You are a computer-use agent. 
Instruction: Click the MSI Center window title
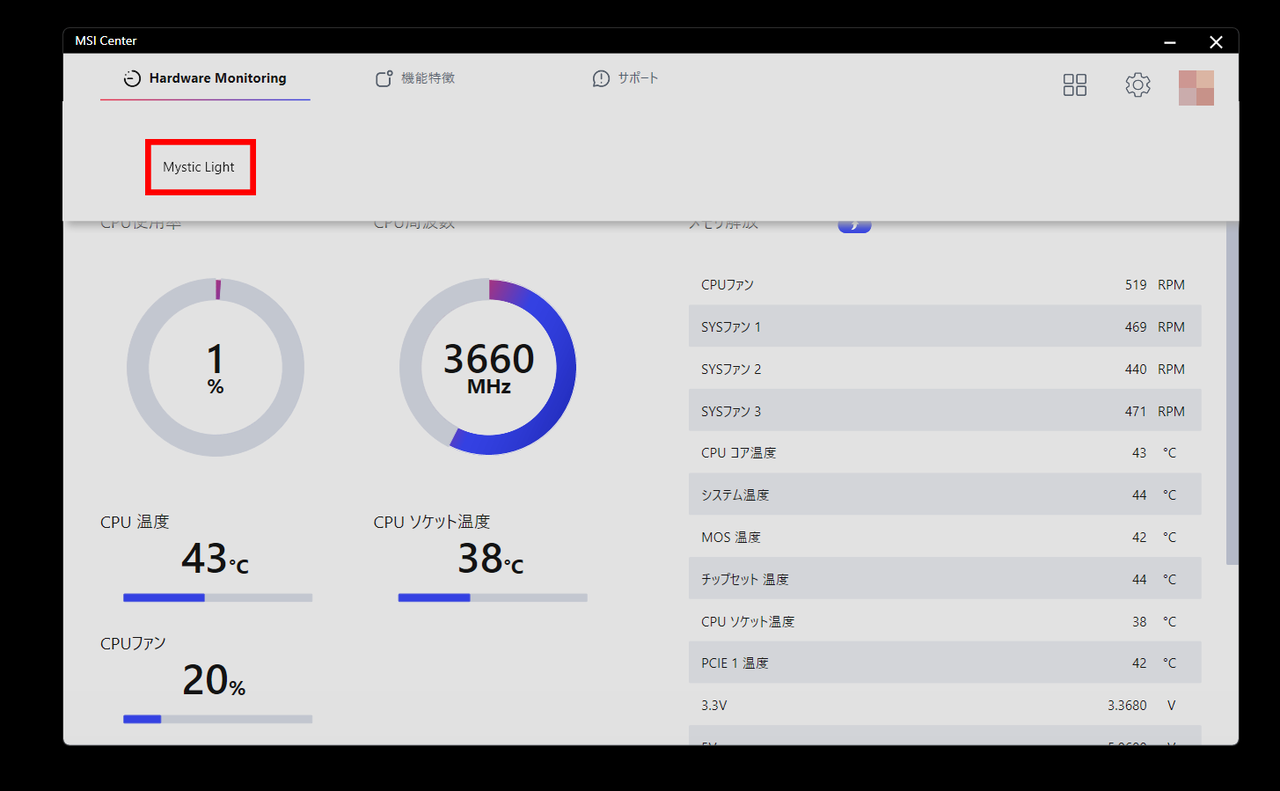click(x=106, y=41)
